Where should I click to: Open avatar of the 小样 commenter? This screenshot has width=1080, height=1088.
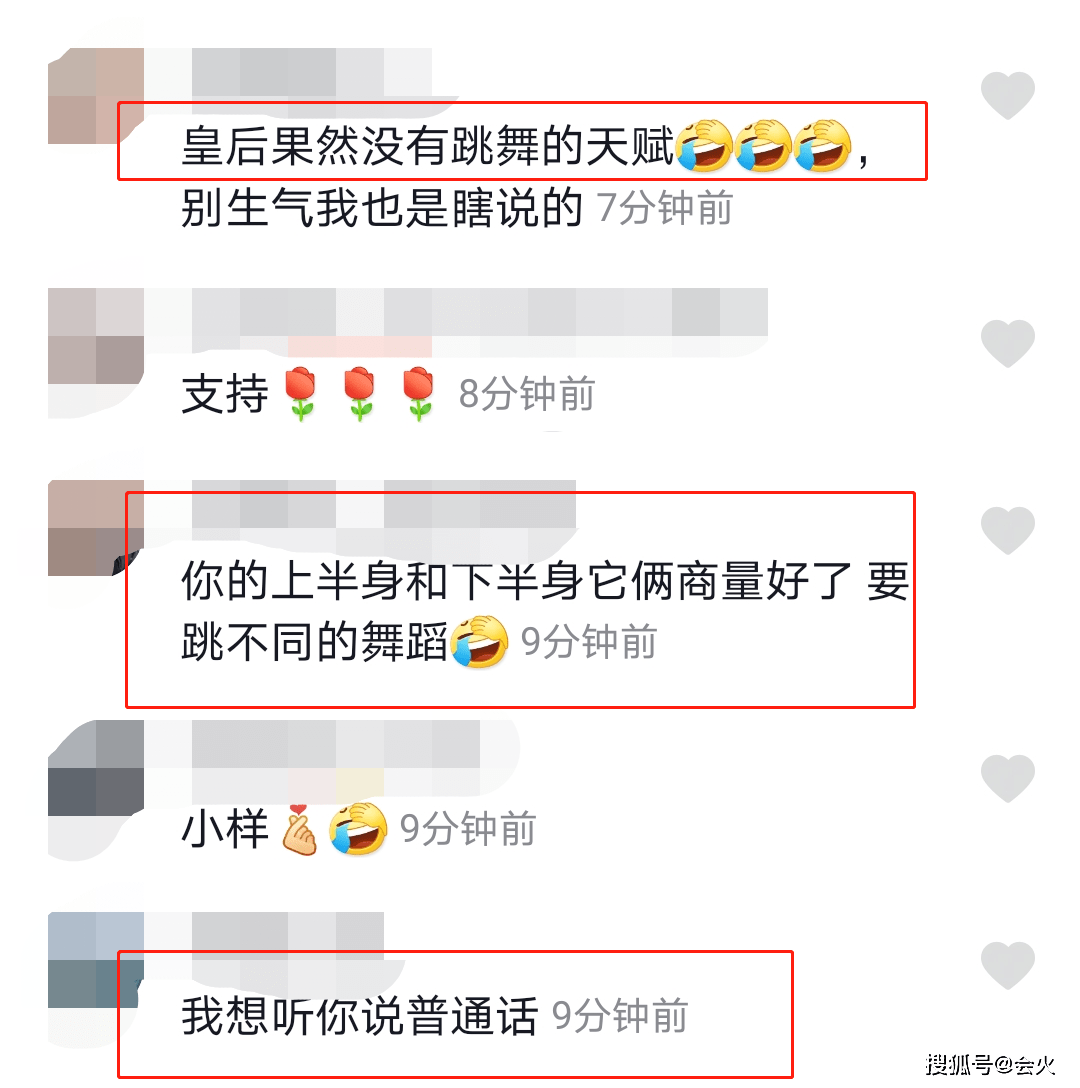point(96,767)
